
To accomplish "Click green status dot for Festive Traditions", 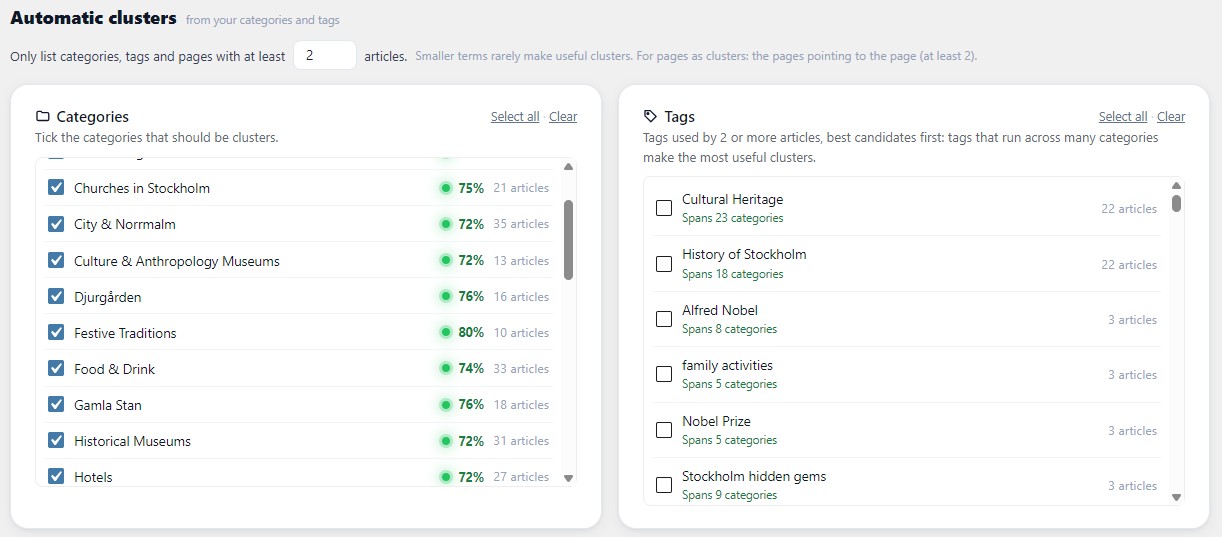I will pos(446,332).
